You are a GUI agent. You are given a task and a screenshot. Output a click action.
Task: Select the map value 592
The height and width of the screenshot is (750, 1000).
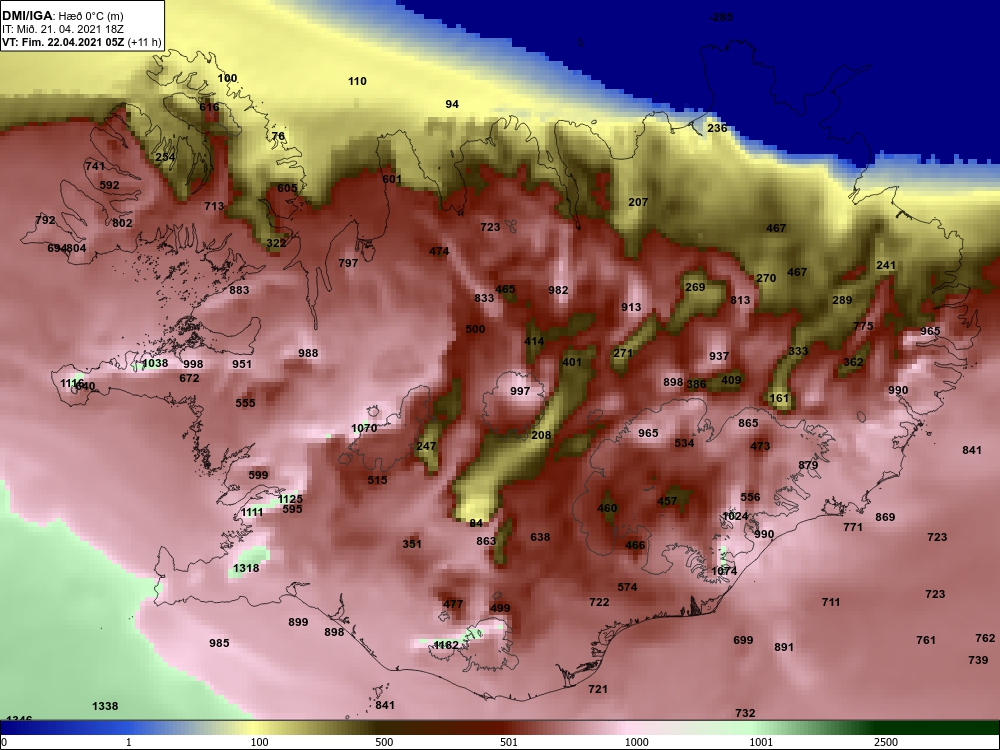click(109, 186)
